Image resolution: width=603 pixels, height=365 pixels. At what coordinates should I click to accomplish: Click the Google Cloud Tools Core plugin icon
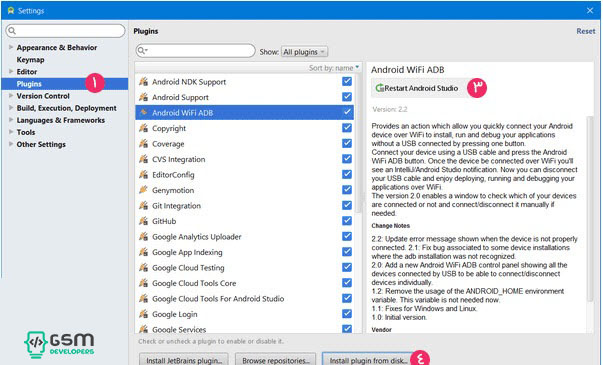(143, 283)
